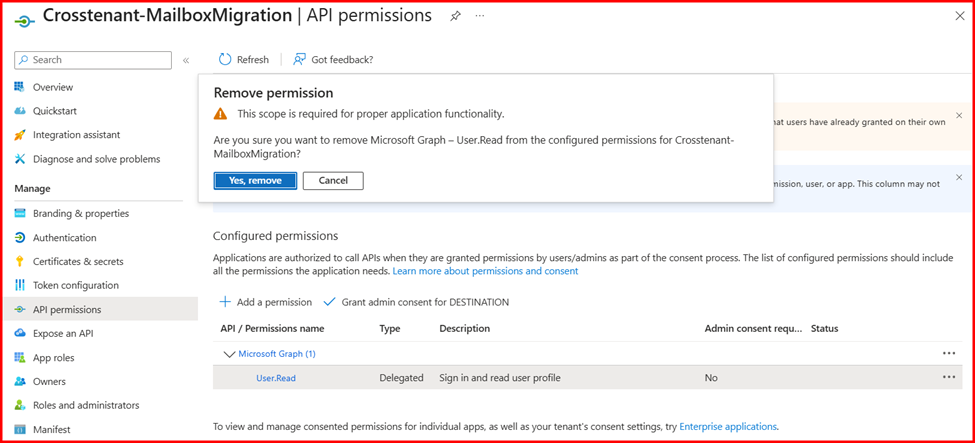Click Add a permission
This screenshot has width=975, height=443.
click(266, 302)
